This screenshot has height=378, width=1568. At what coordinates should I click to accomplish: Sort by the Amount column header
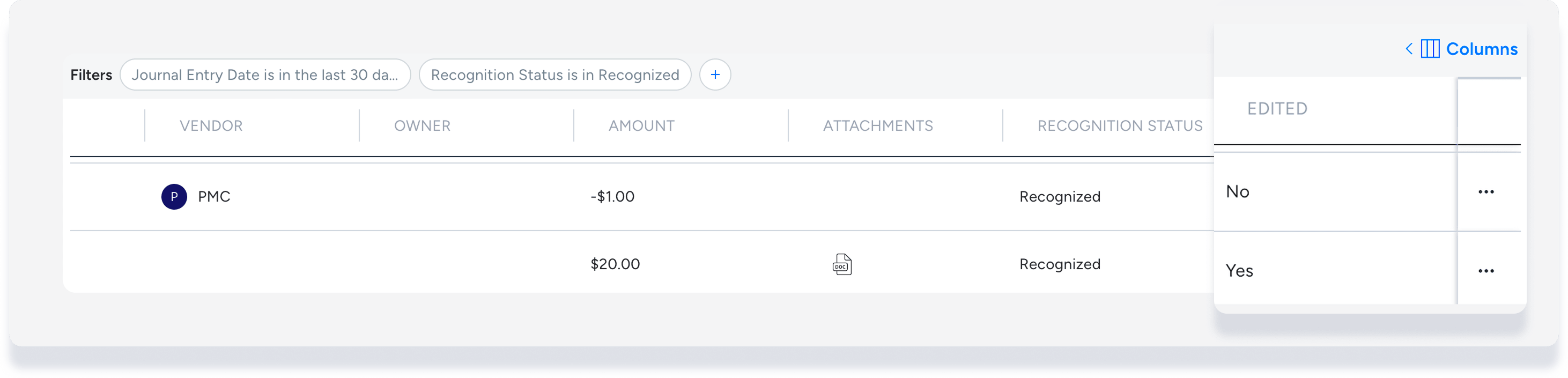[x=641, y=125]
